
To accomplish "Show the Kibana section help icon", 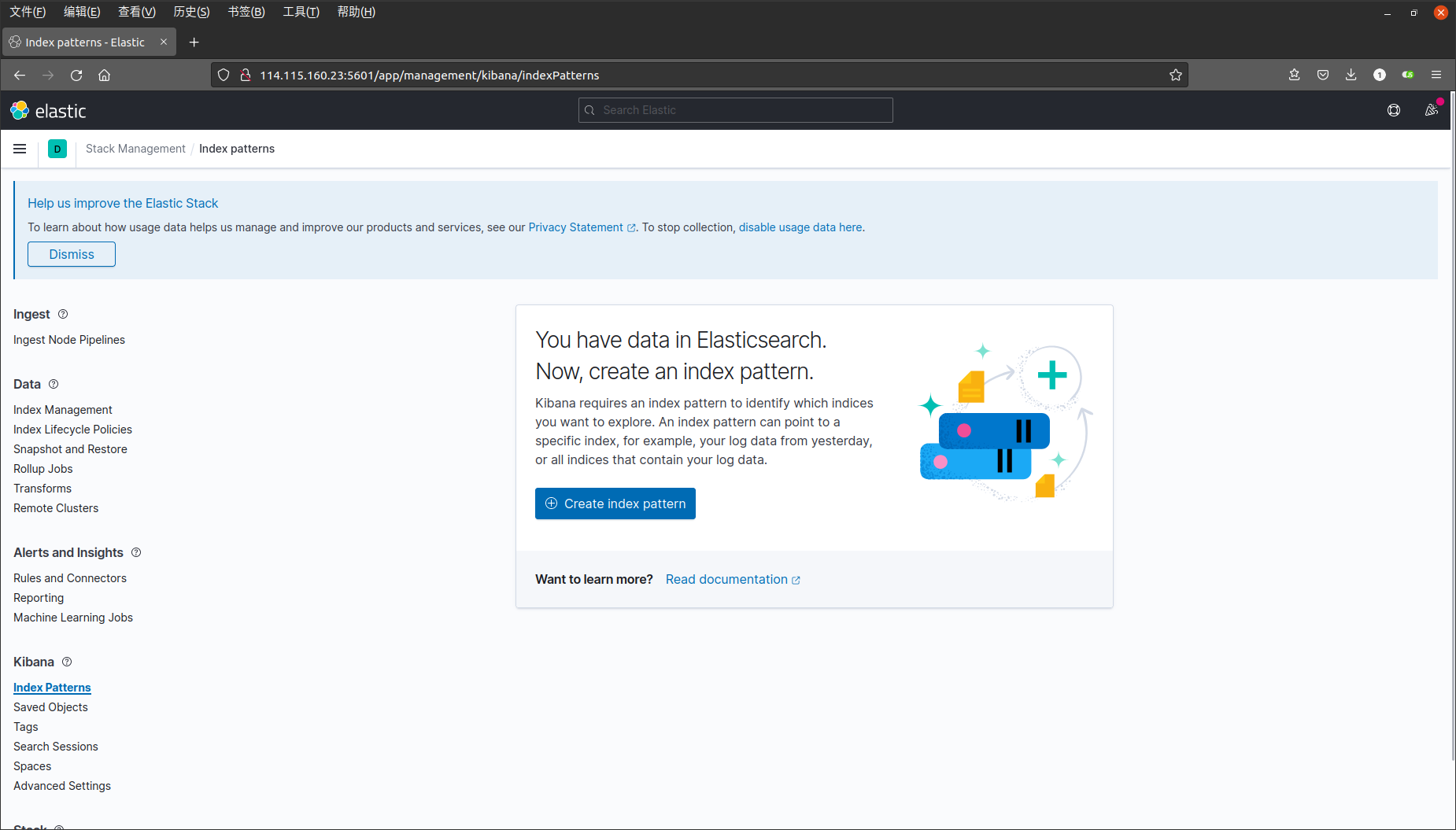I will click(x=67, y=662).
